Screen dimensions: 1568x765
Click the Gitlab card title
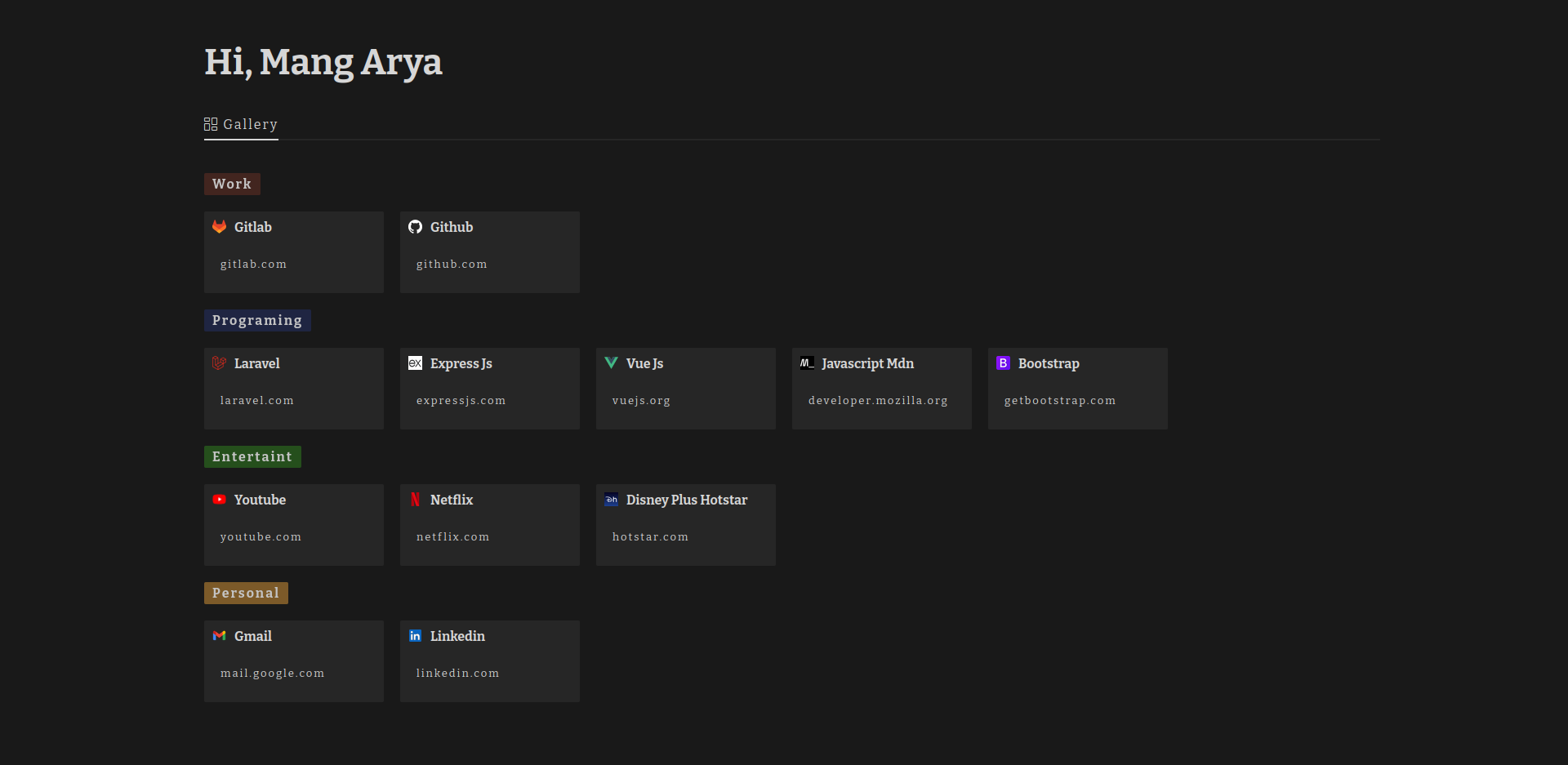[x=253, y=227]
